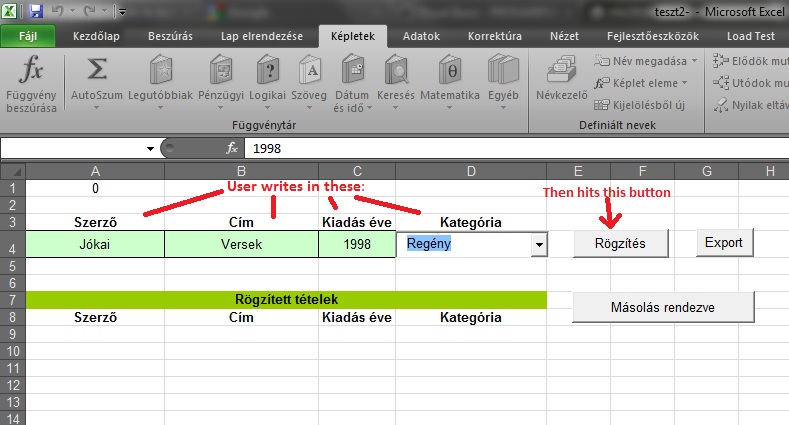Click the Kategória header in row 8
This screenshot has width=789, height=425.
click(471, 317)
